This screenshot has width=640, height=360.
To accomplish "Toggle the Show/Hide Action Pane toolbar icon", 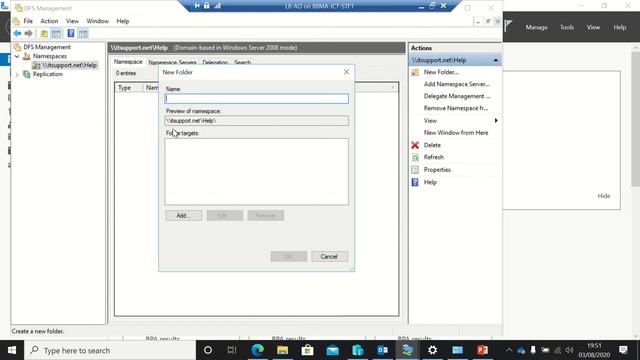I will coord(83,33).
